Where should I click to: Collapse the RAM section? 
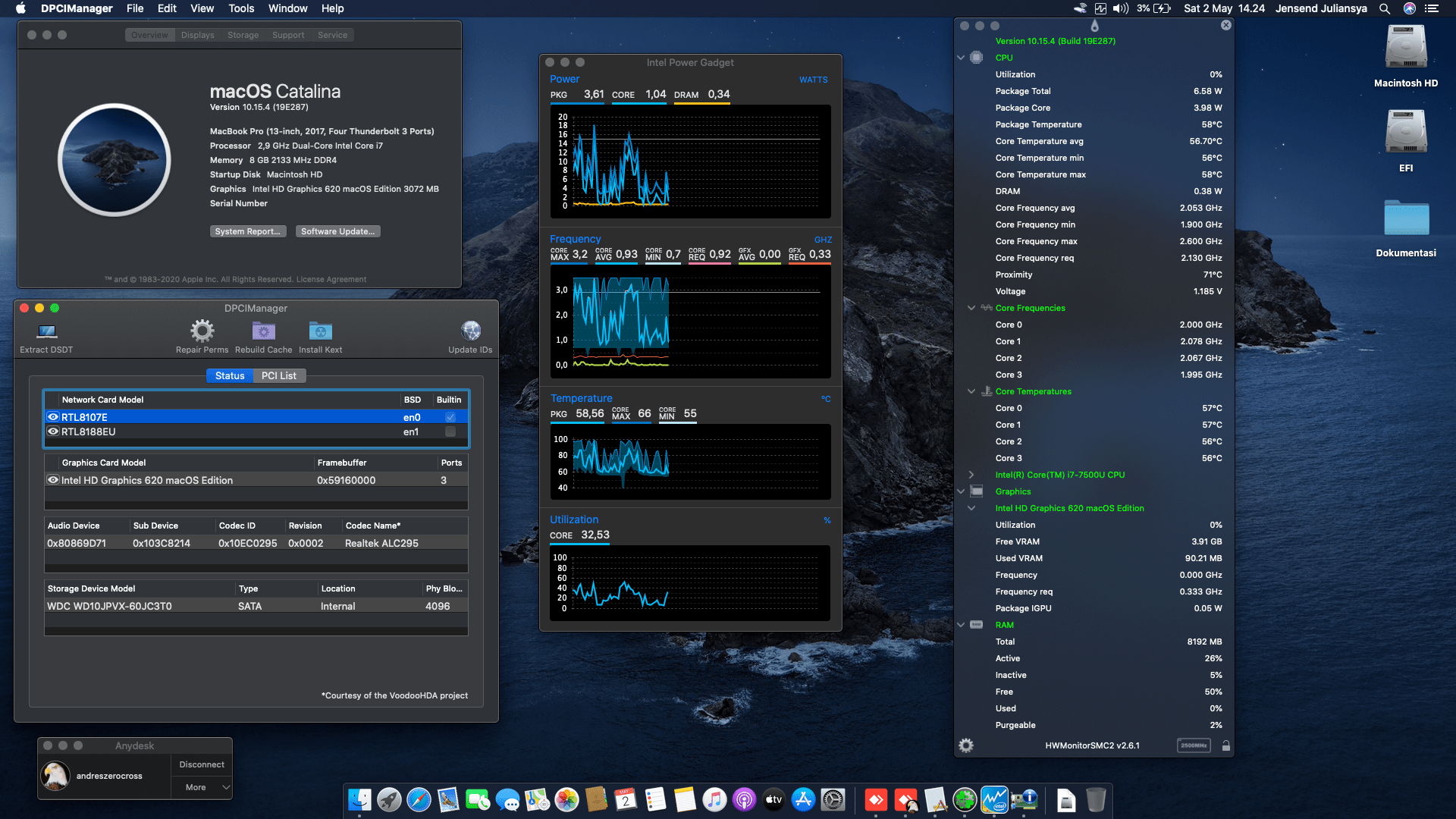point(961,625)
